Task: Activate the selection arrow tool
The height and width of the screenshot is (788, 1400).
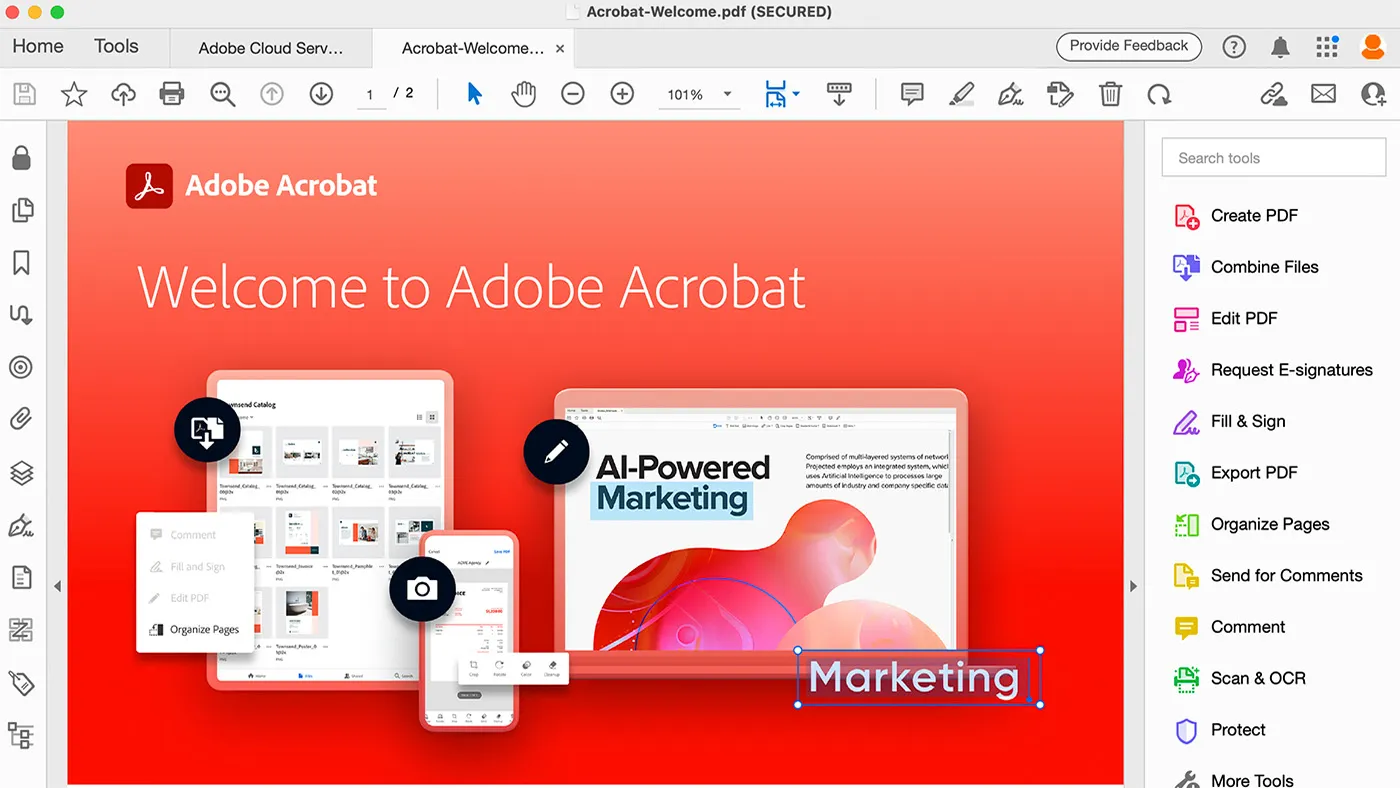Action: [x=473, y=94]
